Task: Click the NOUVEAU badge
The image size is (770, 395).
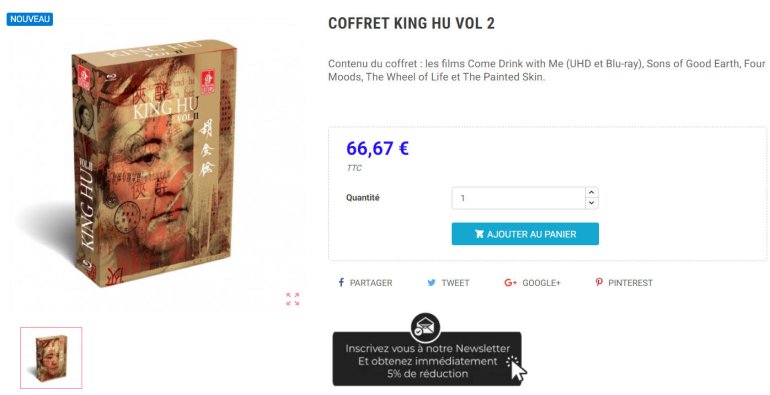Action: click(29, 19)
